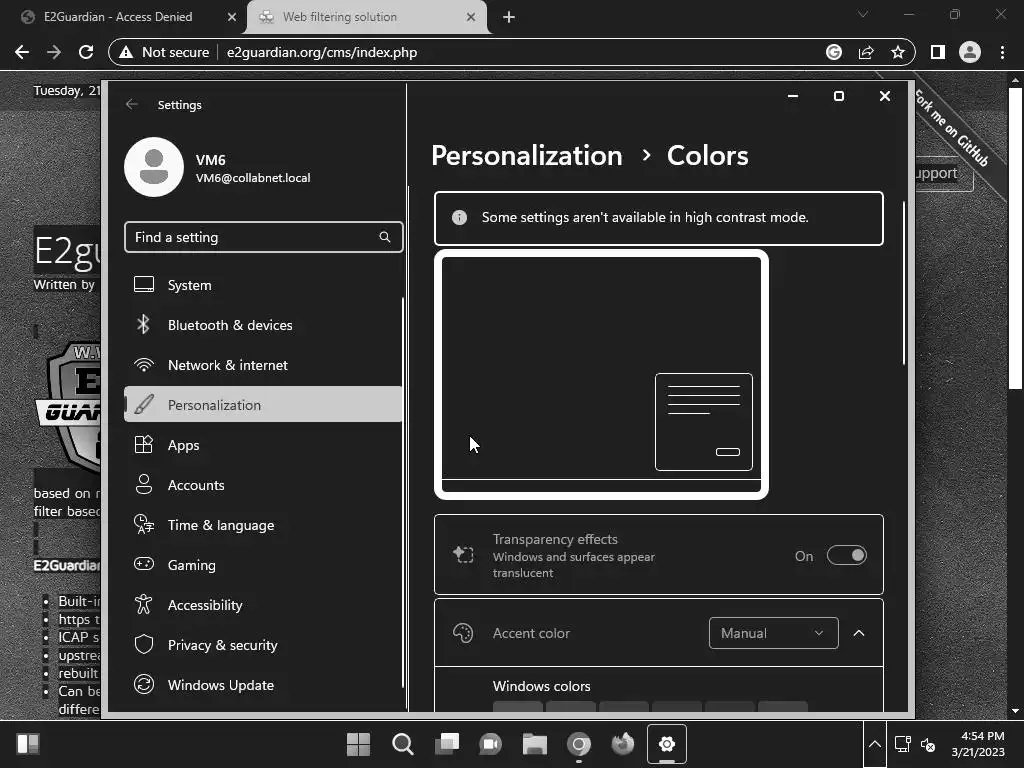The image size is (1024, 768).
Task: Open Network & internet settings
Action: coord(263,365)
